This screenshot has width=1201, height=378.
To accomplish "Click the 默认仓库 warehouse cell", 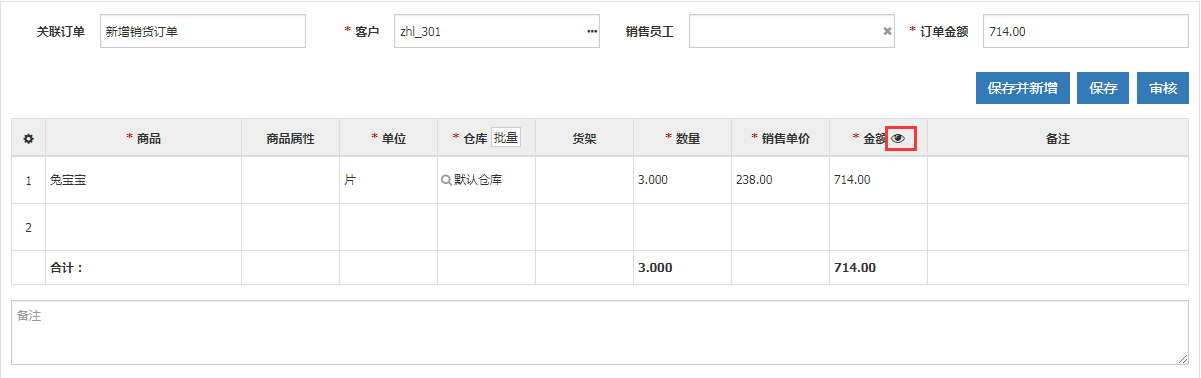I will (x=487, y=180).
